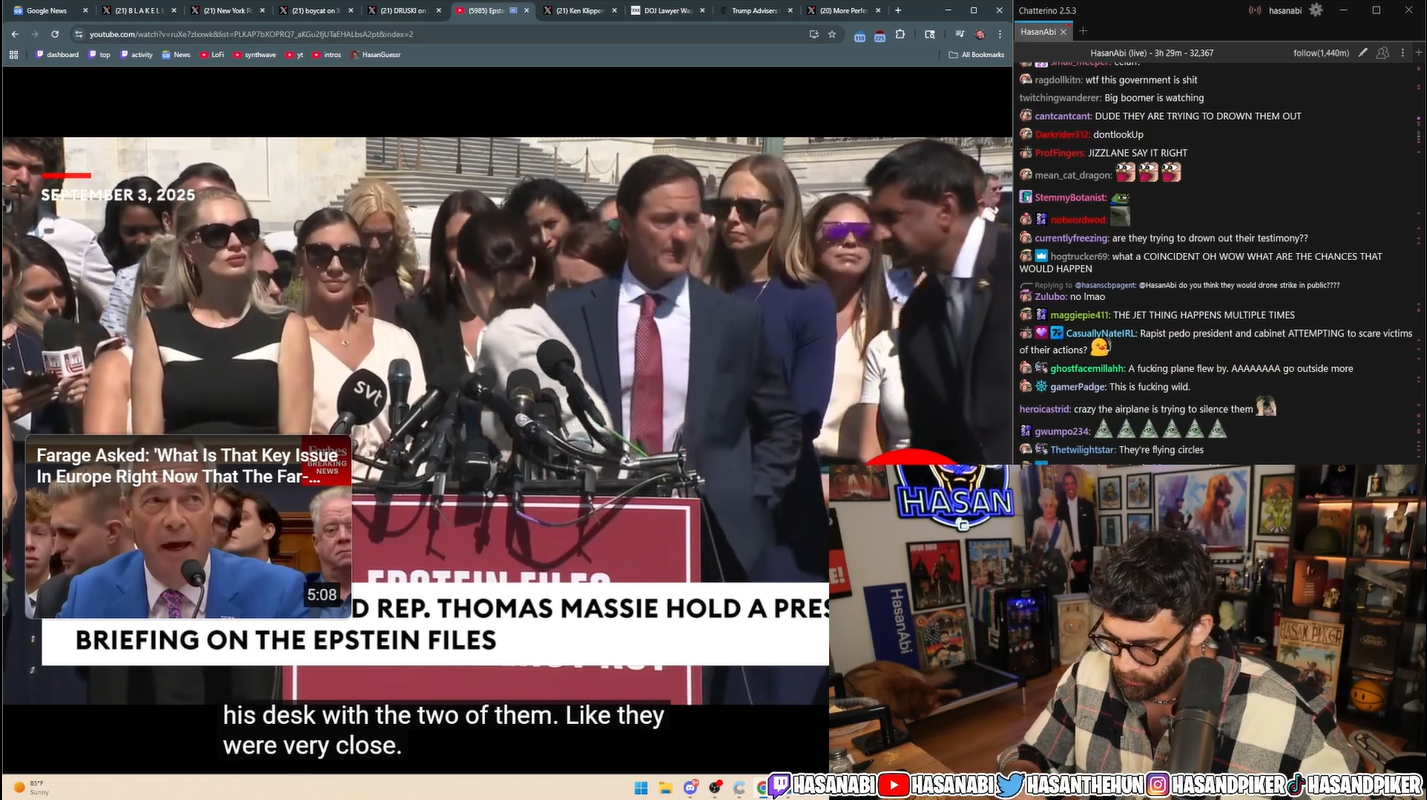The height and width of the screenshot is (800, 1427).
Task: Open Discord from the taskbar
Action: [690, 788]
